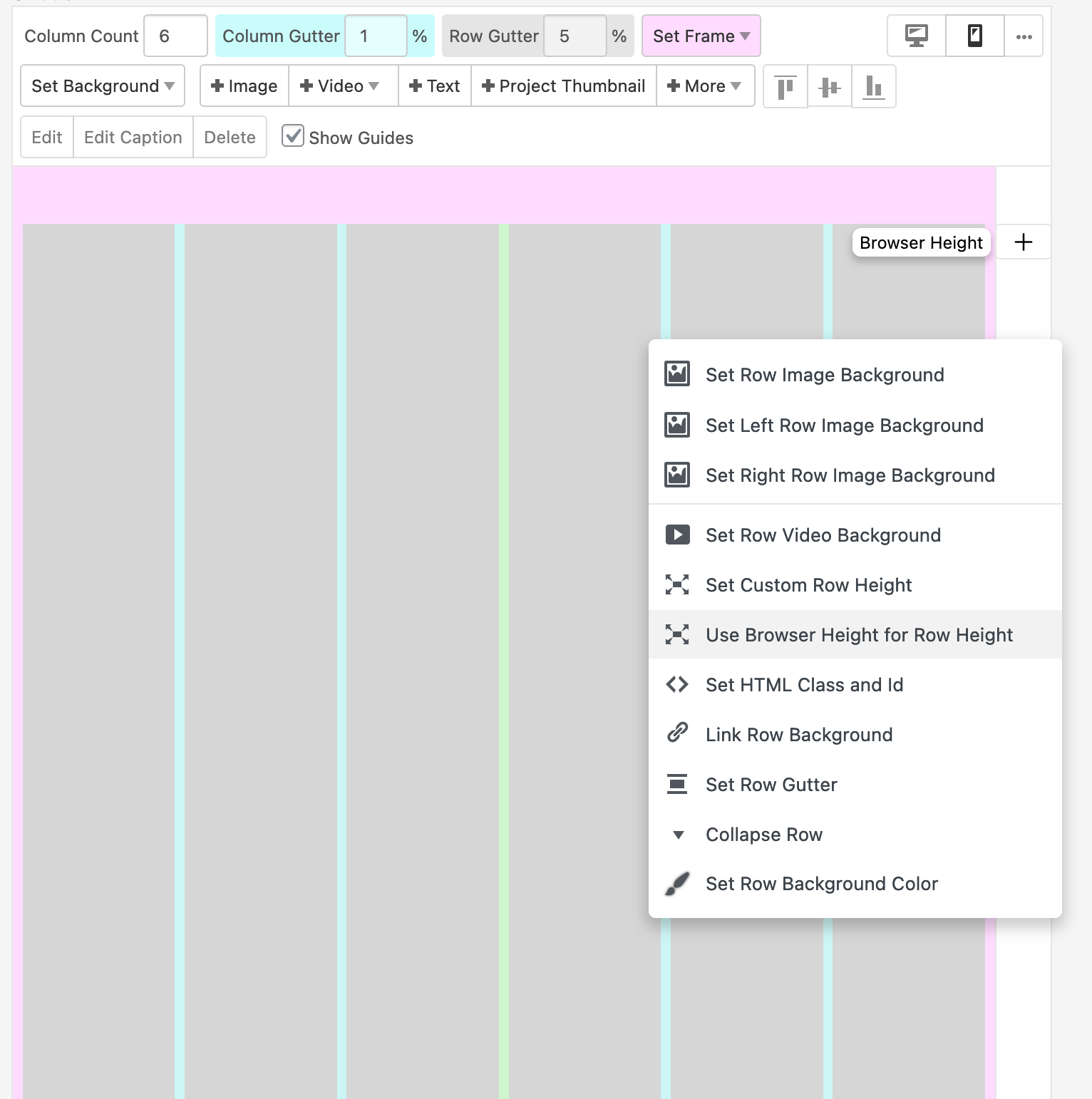The width and height of the screenshot is (1092, 1099).
Task: Open the three-dots options button
Action: pos(1024,36)
